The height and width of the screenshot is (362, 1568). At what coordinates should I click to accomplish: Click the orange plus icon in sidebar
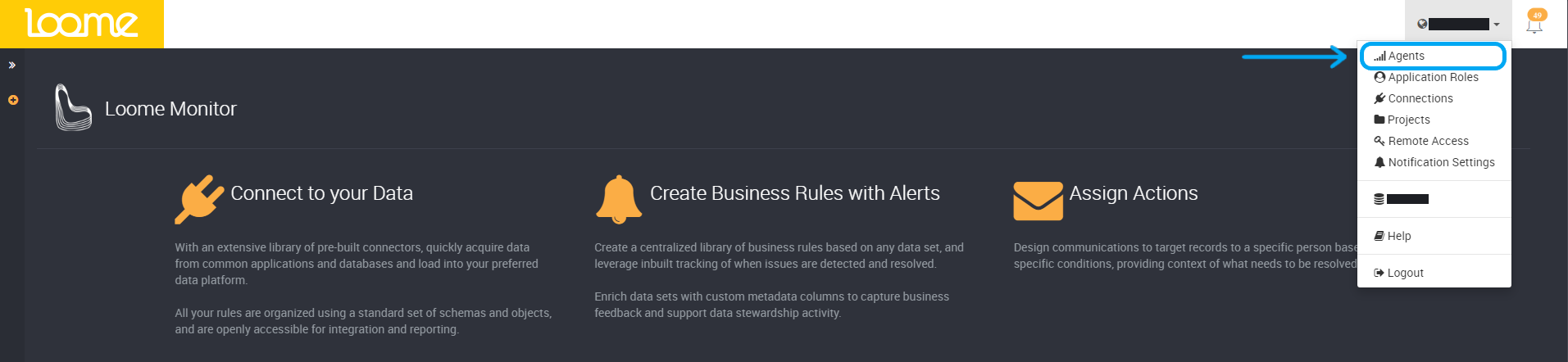point(13,100)
